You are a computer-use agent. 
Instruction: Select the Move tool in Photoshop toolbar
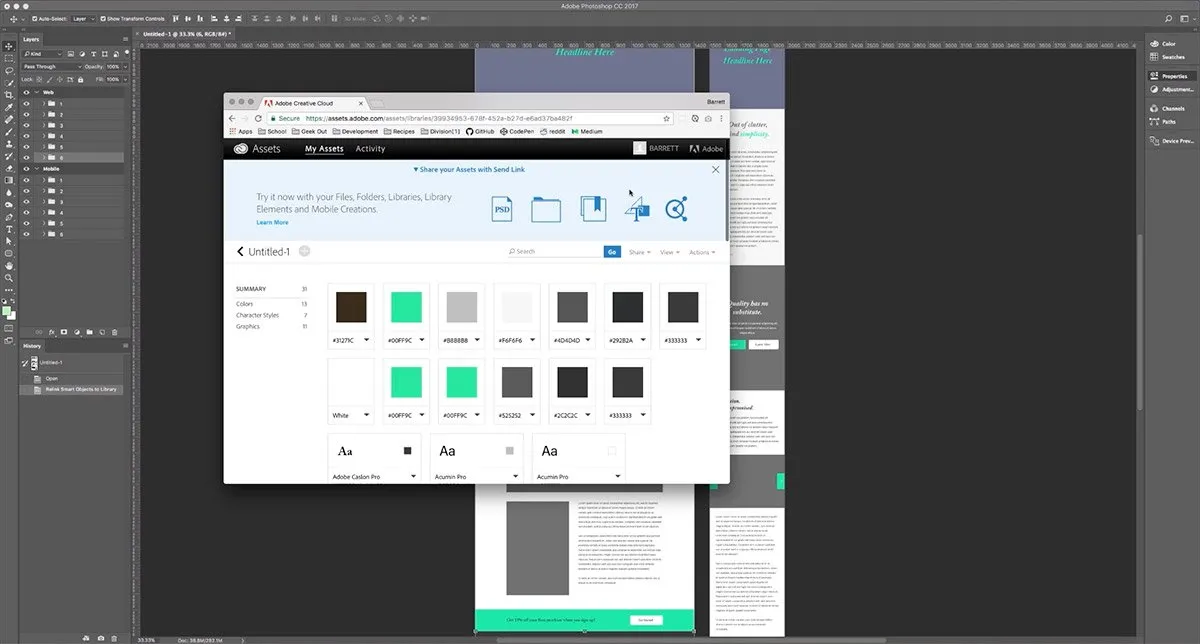click(x=9, y=47)
